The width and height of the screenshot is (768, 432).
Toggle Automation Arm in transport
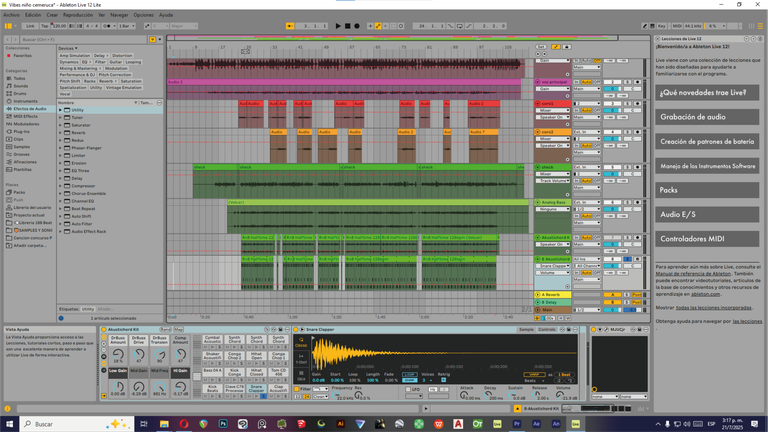coord(378,26)
